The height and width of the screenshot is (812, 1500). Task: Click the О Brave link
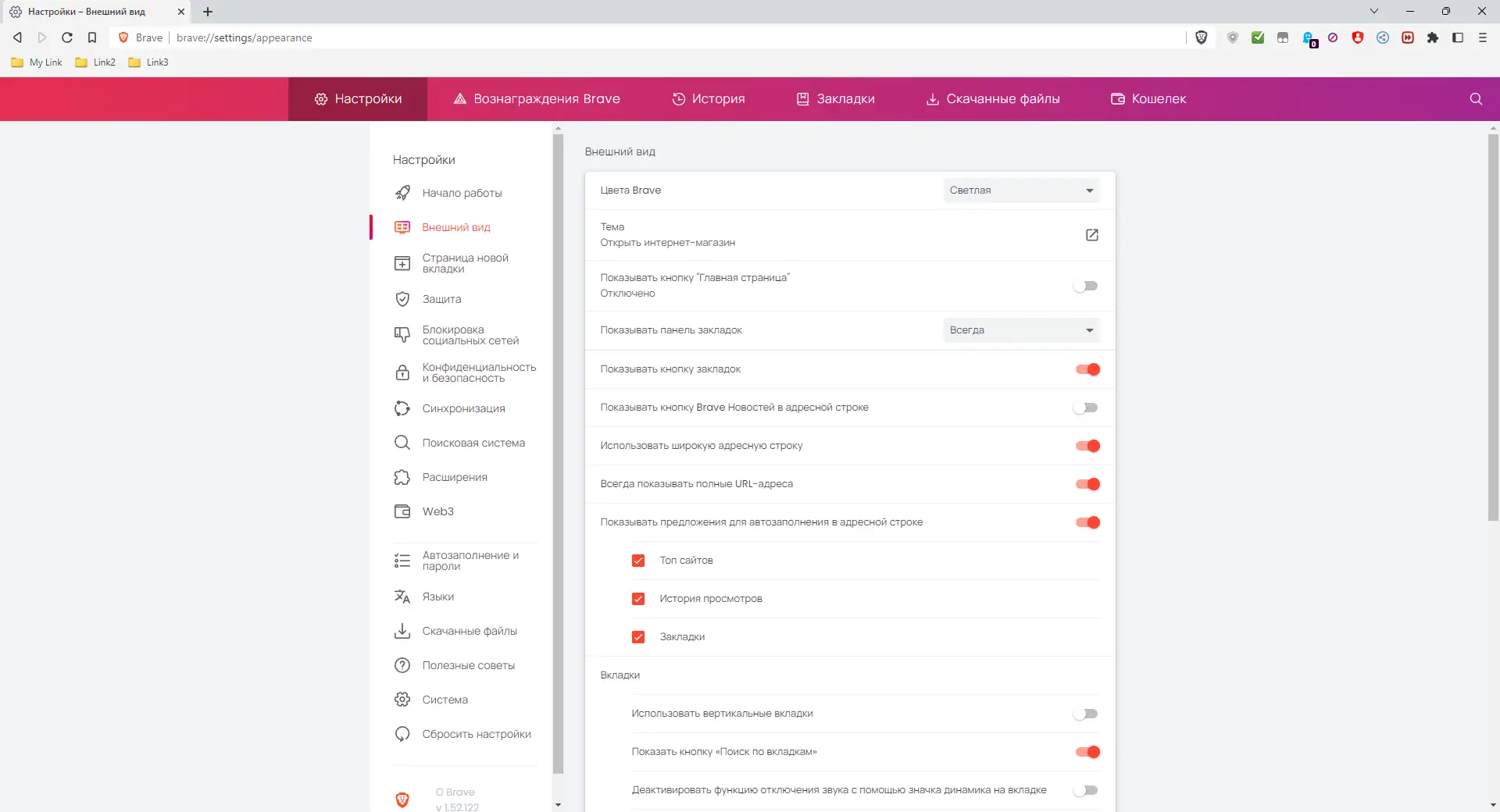(x=455, y=792)
